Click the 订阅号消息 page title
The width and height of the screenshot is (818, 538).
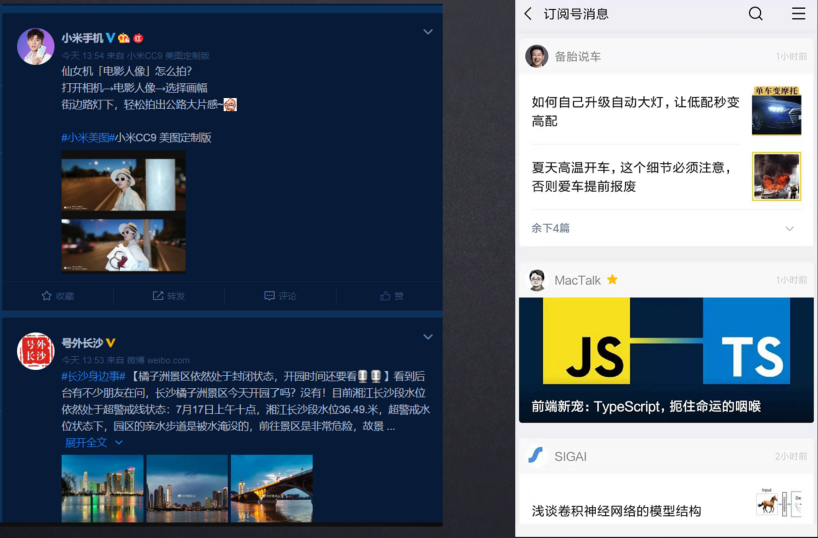pos(576,14)
